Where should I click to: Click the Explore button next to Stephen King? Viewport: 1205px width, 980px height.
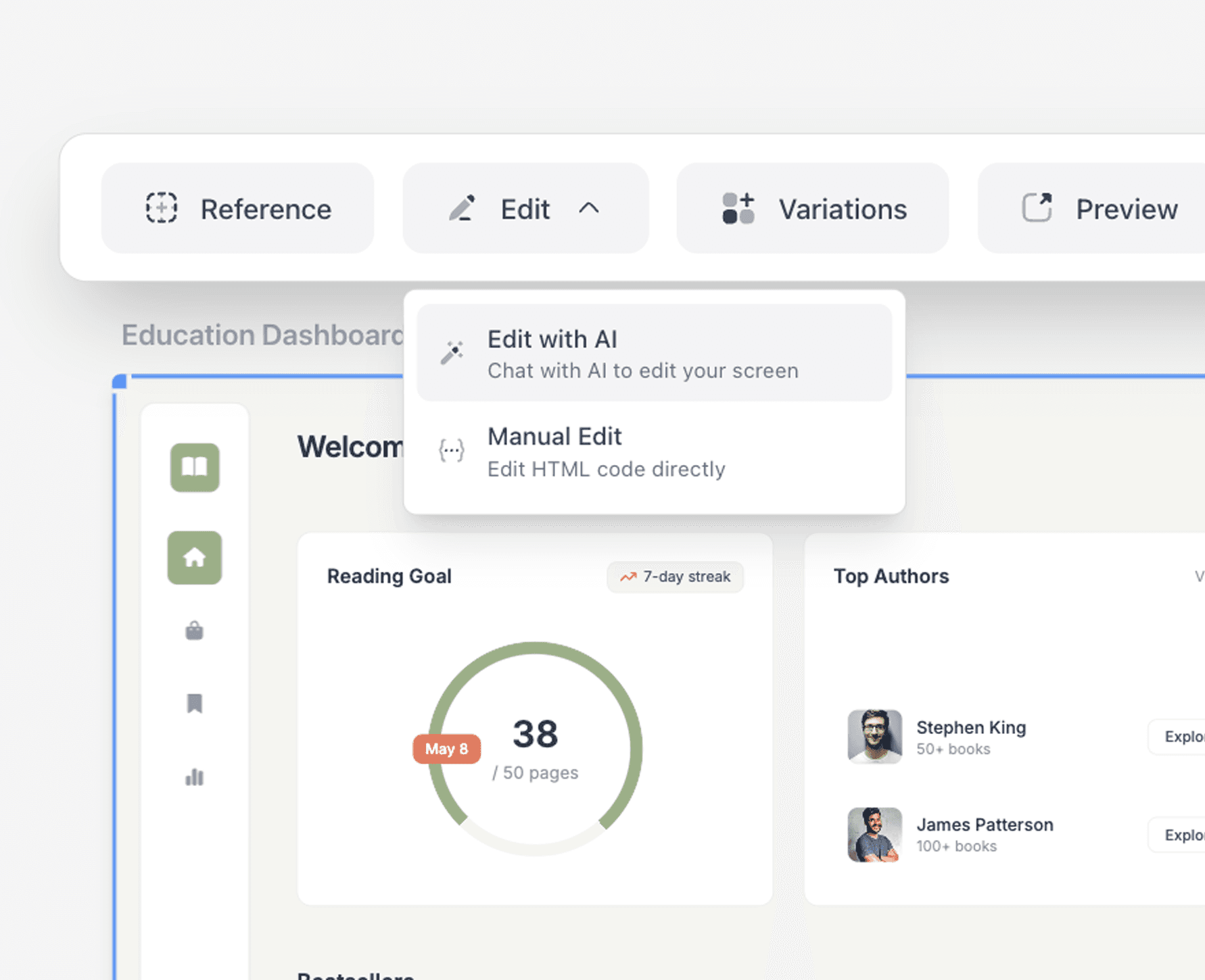tap(1186, 737)
